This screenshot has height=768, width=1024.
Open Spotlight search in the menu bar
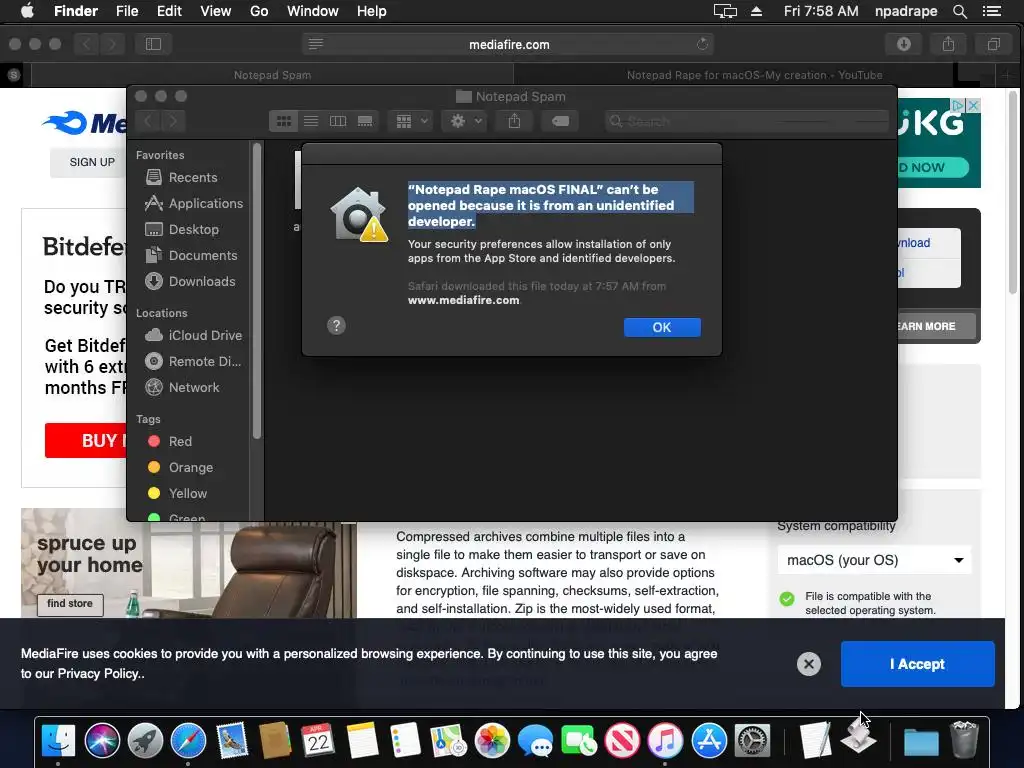point(959,11)
